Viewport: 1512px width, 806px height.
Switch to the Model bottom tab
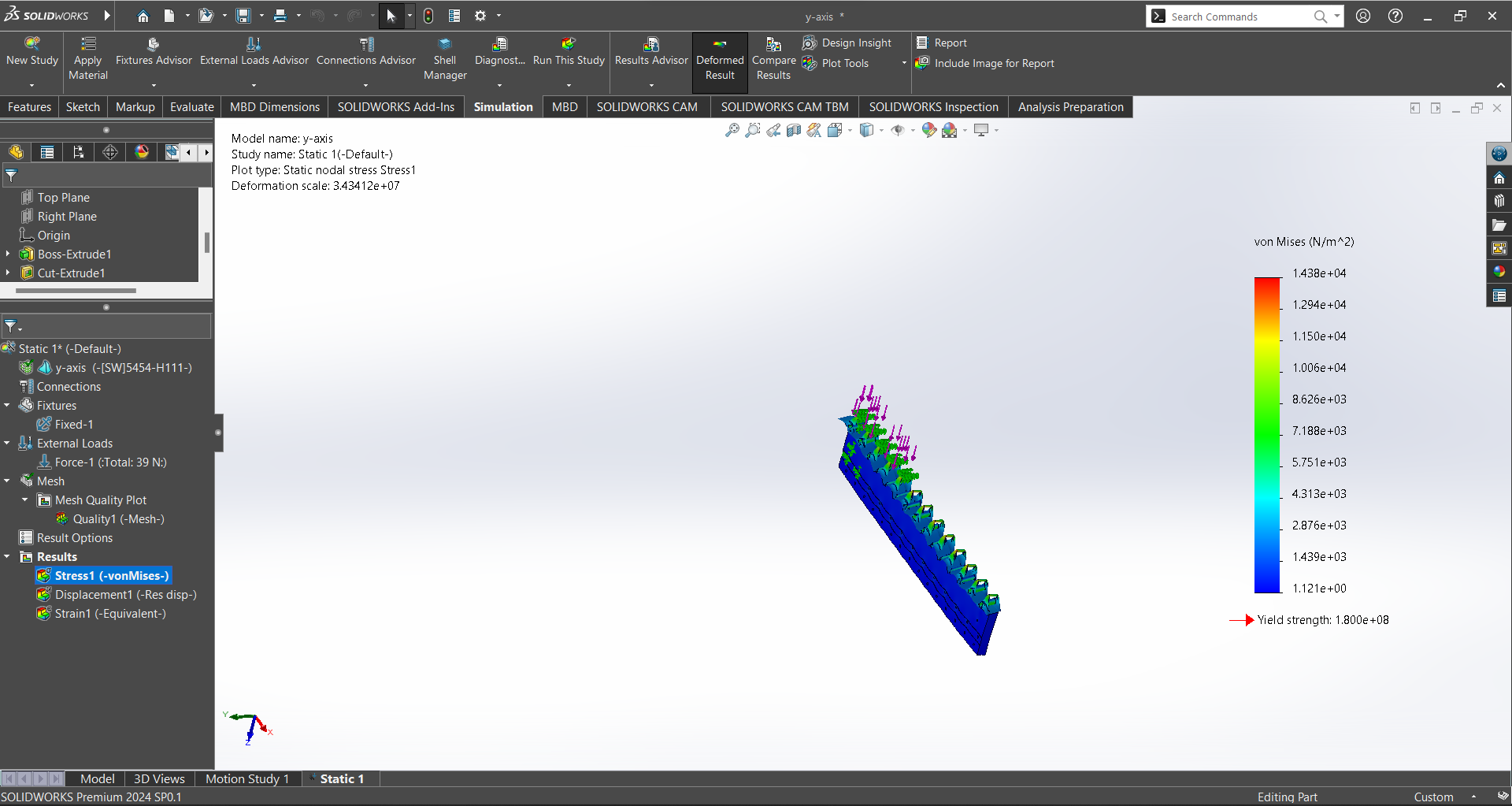[x=97, y=778]
